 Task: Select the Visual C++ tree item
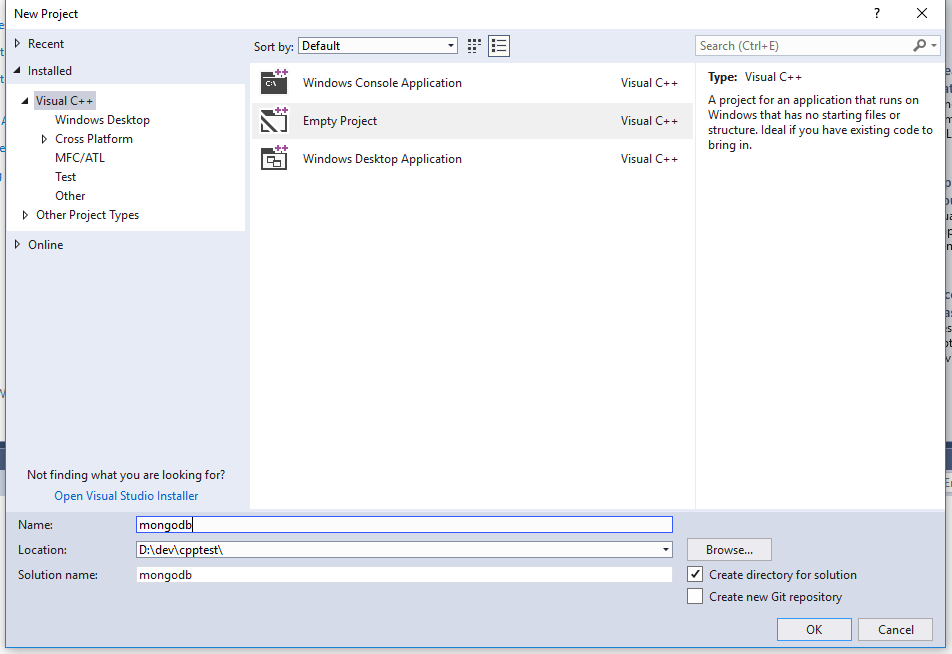(64, 101)
